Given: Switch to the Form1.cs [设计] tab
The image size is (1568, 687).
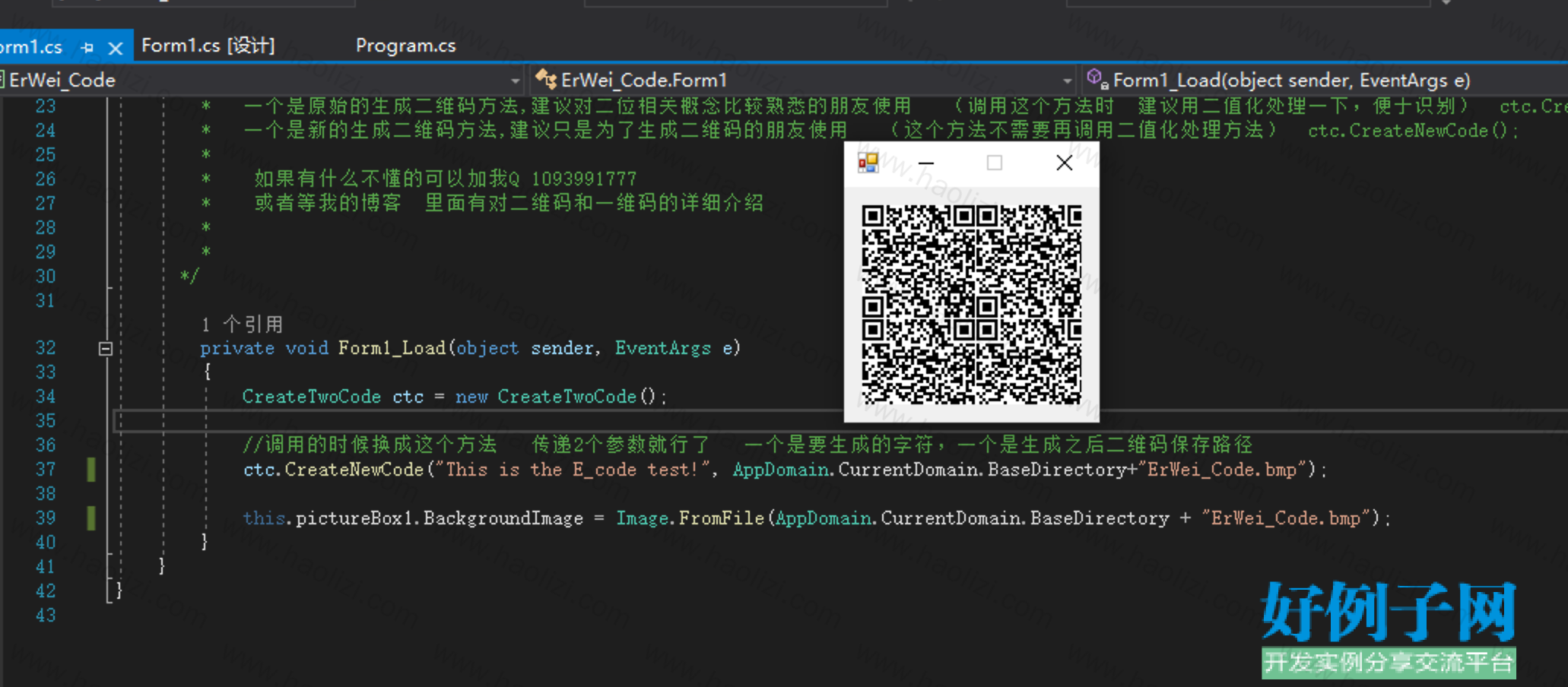Looking at the screenshot, I should point(208,46).
